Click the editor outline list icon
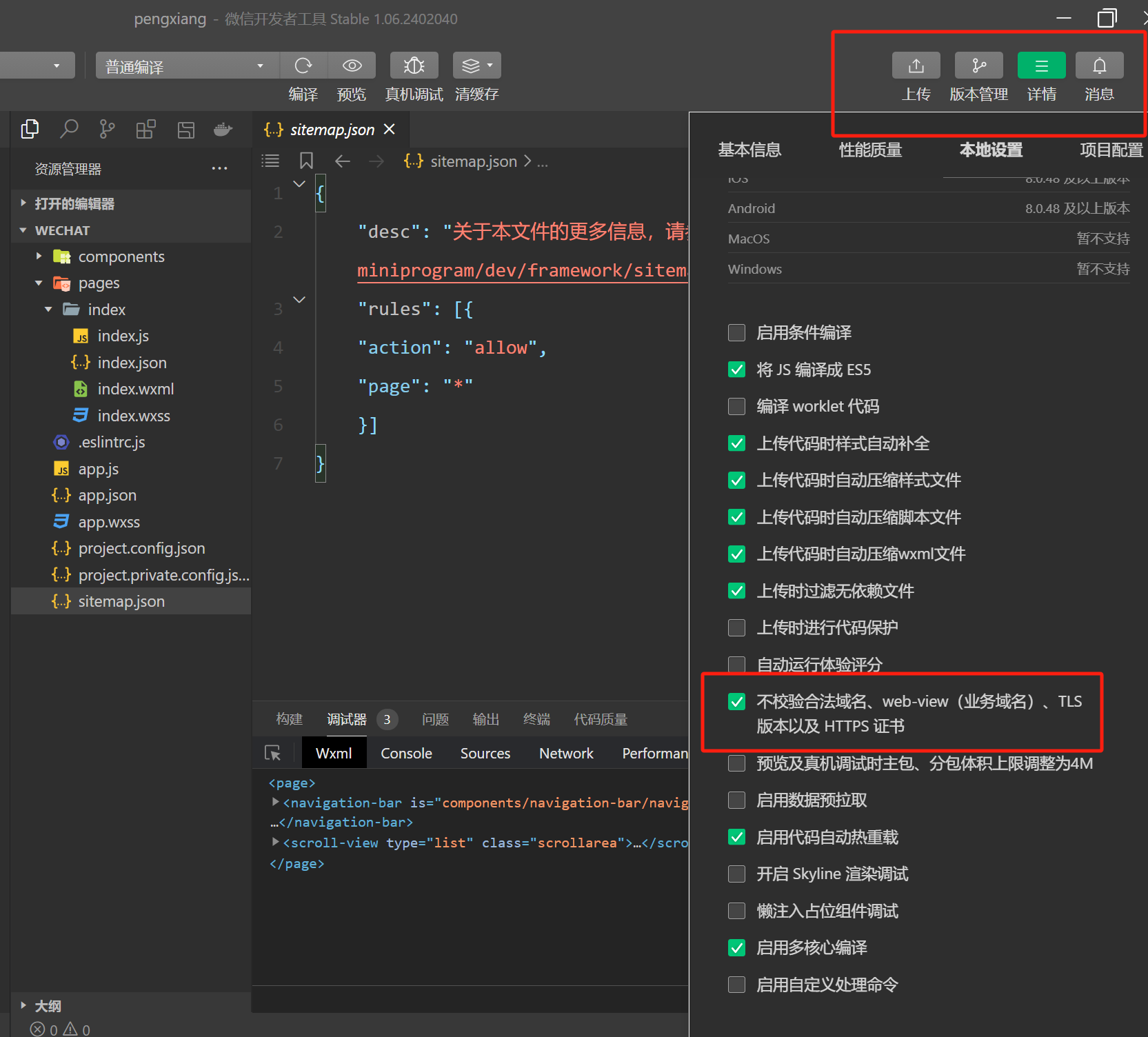This screenshot has width=1148, height=1037. pos(270,161)
